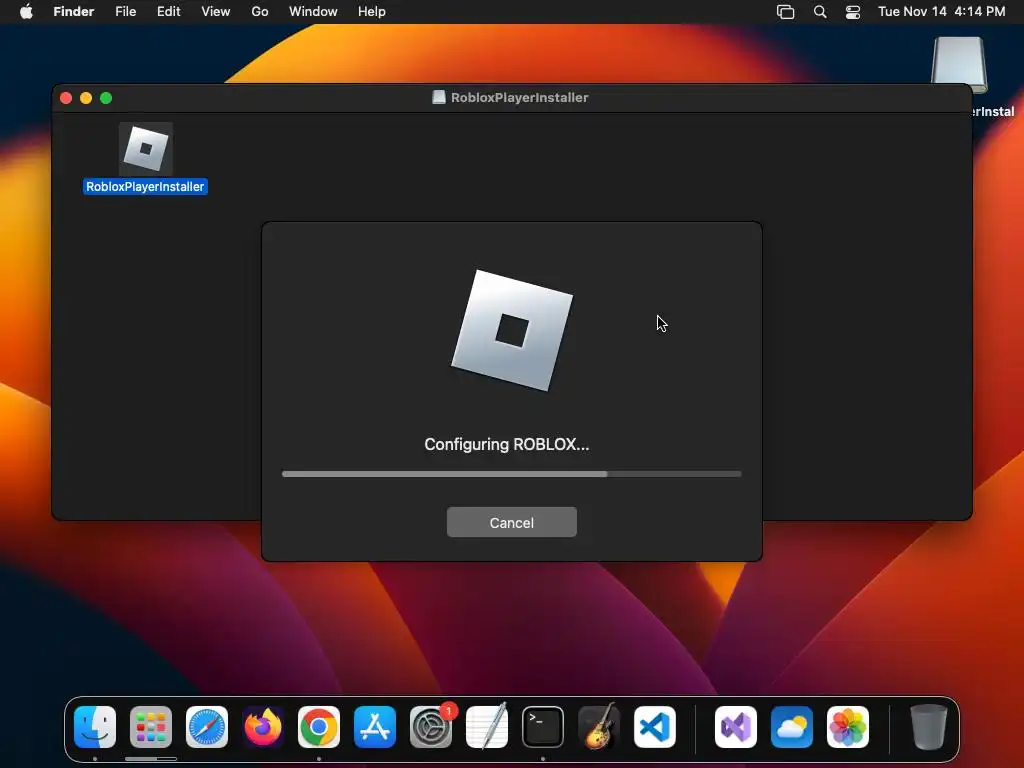Click the Configuring ROBLOX... status text
1024x768 pixels.
506,444
